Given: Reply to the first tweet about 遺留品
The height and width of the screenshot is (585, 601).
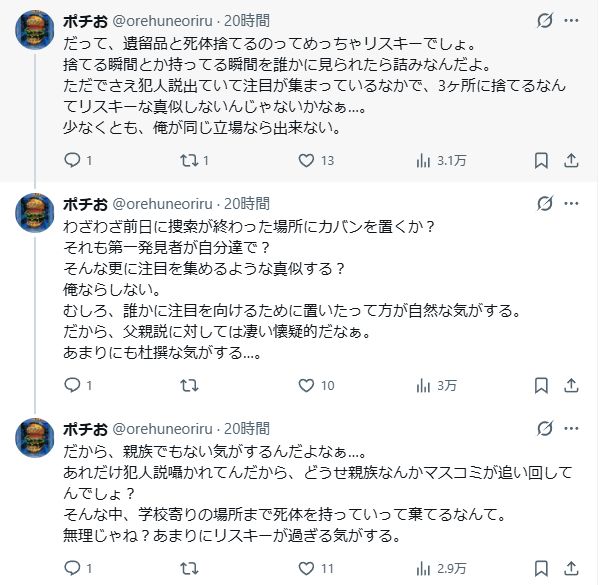Looking at the screenshot, I should point(72,160).
